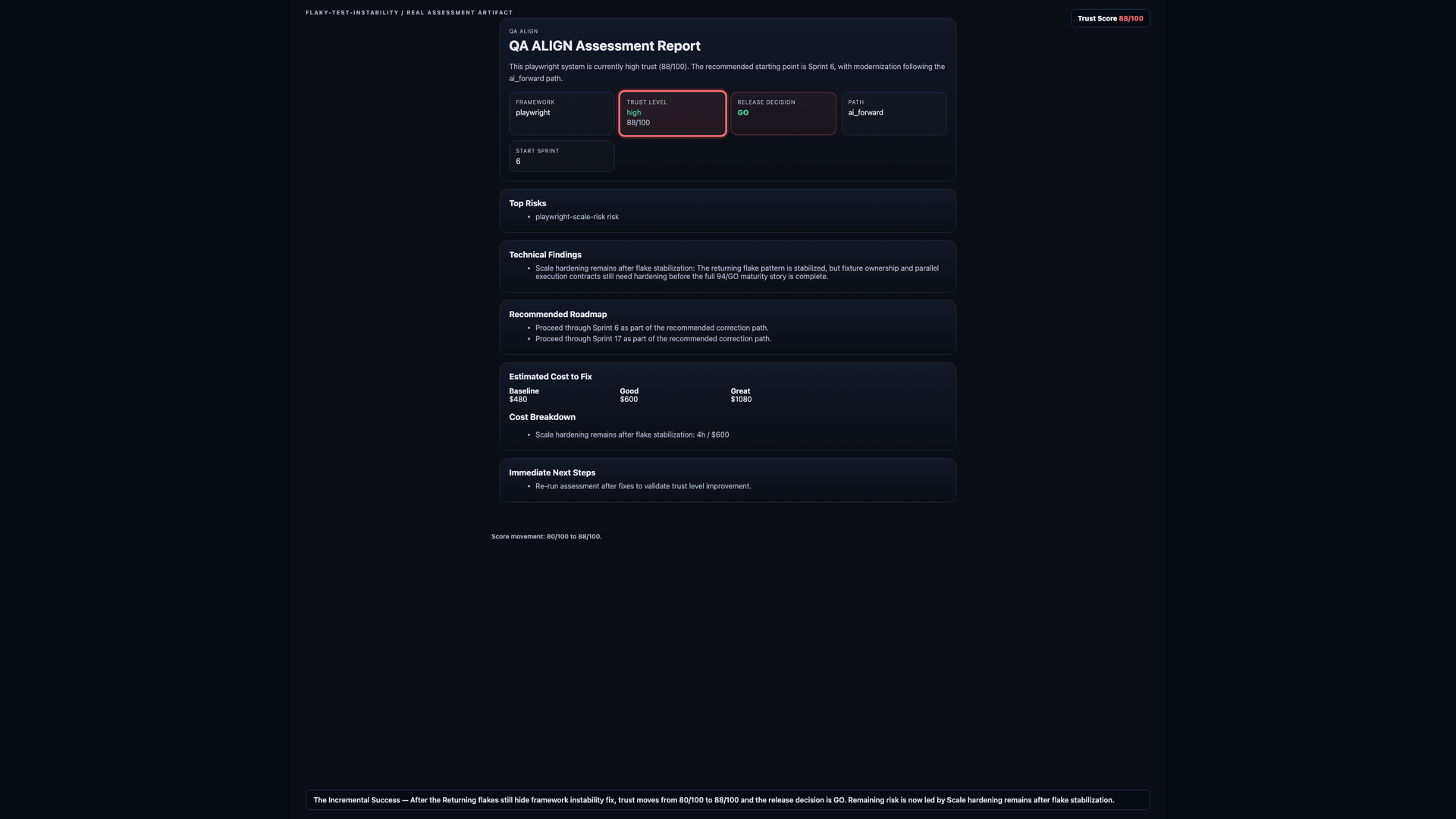Select the Scale hardening finding bullet
1456x819 pixels.
[737, 272]
